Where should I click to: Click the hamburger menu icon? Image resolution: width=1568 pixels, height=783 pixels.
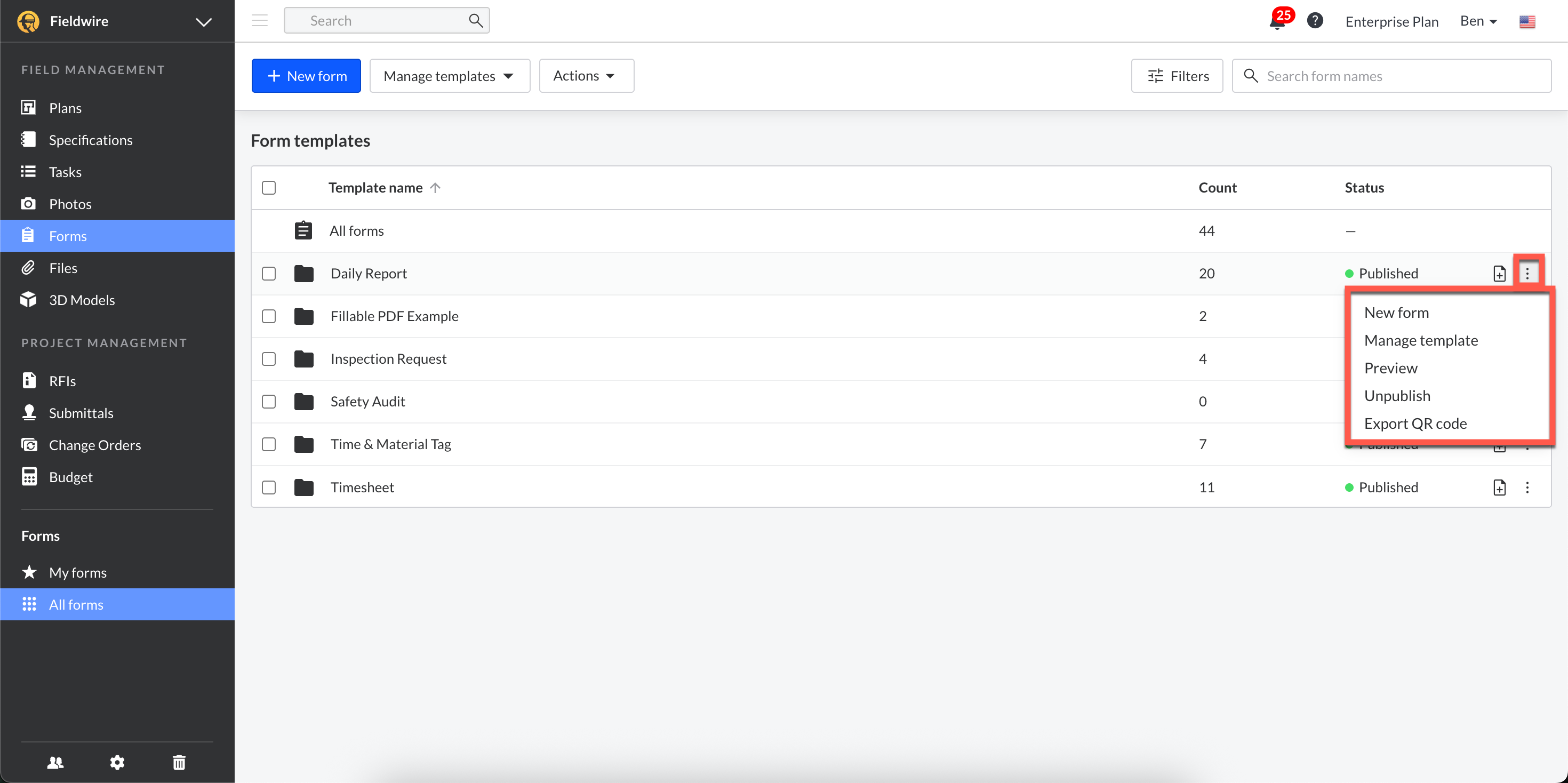260,21
